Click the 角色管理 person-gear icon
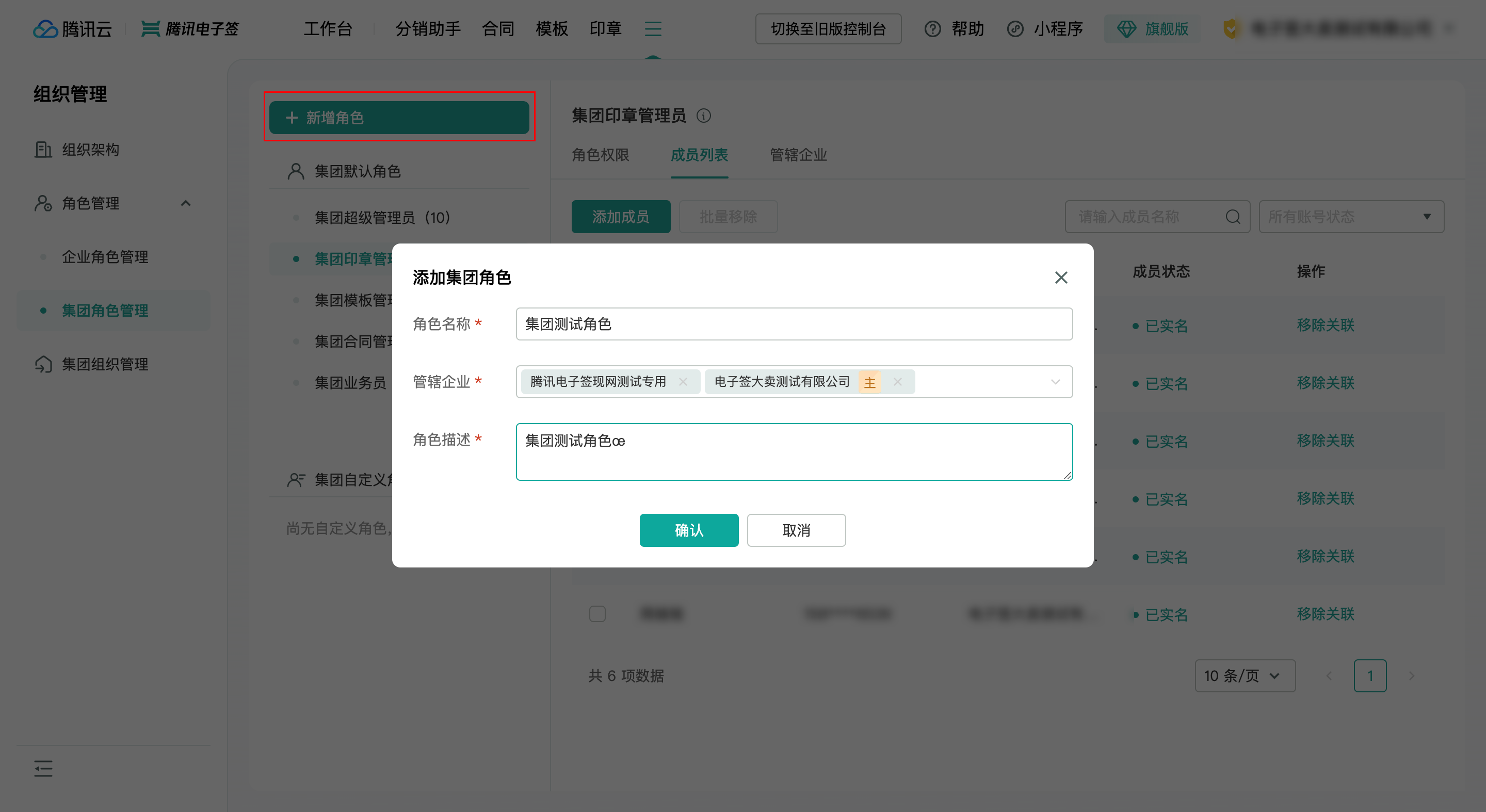Viewport: 1486px width, 812px height. click(x=43, y=203)
